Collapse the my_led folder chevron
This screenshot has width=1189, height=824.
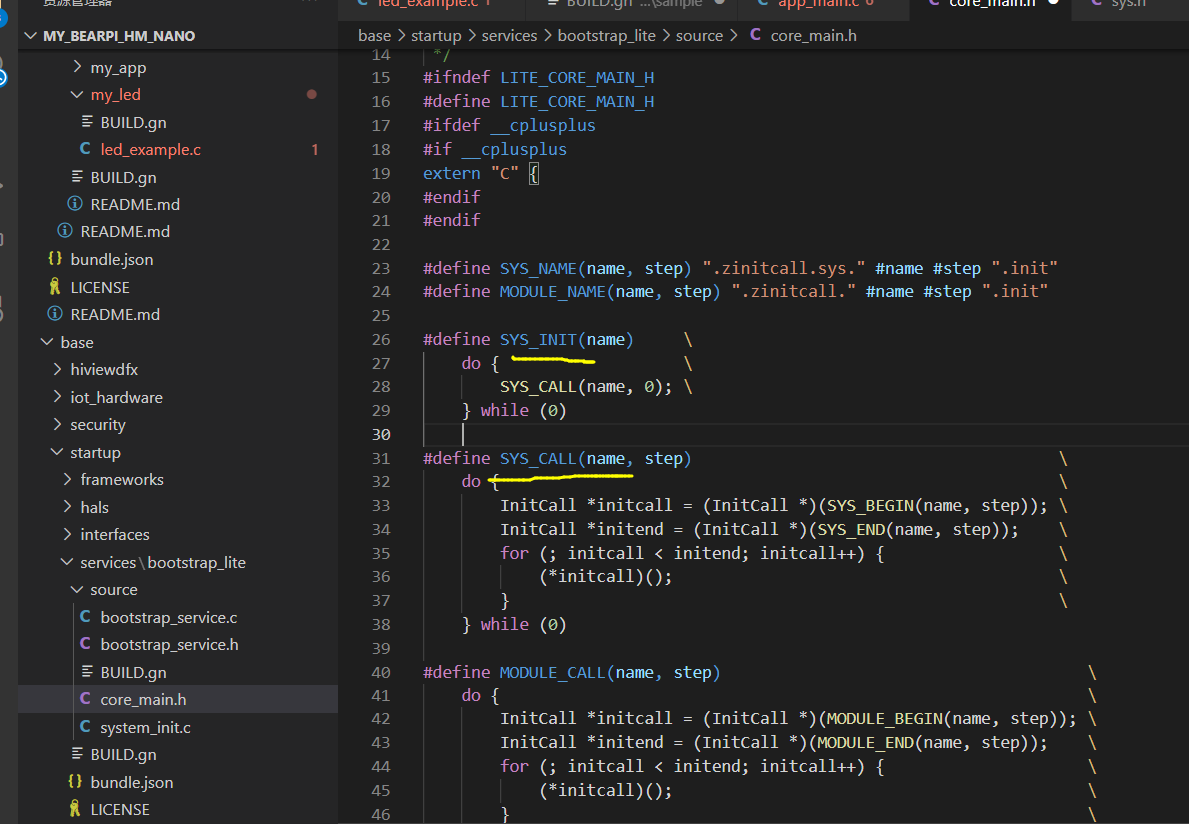77,95
